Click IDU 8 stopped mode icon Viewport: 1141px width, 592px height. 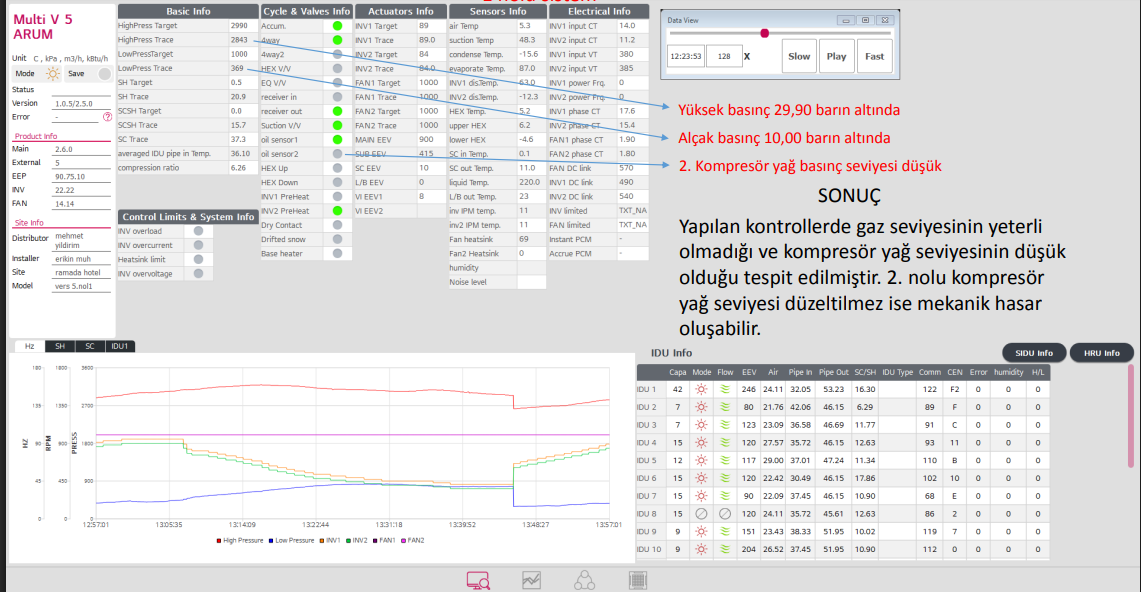tap(701, 514)
